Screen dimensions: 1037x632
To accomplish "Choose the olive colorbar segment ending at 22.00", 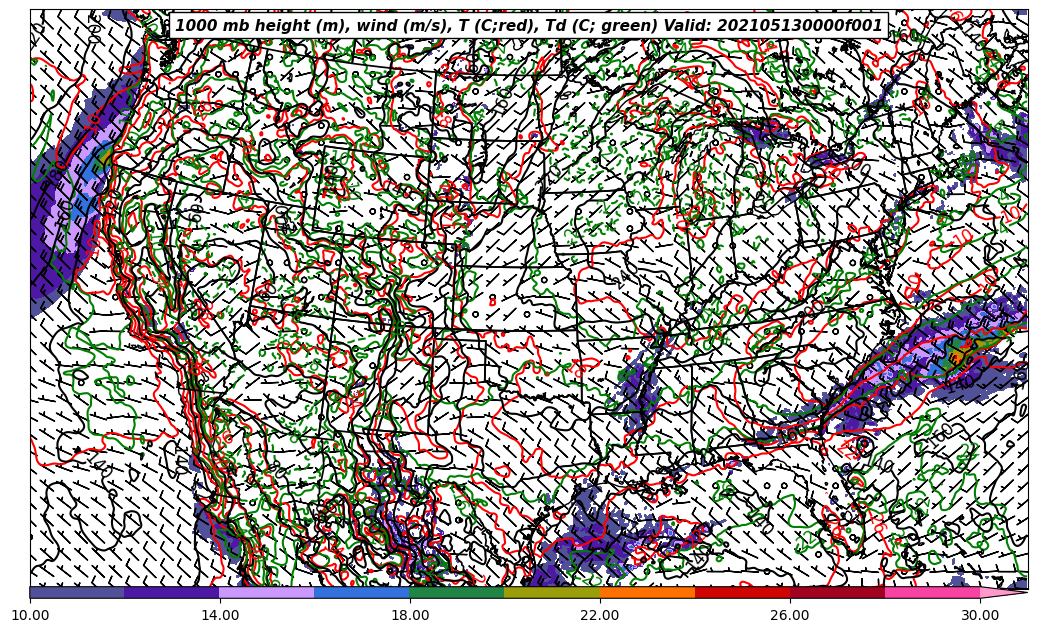I will 552,592.
